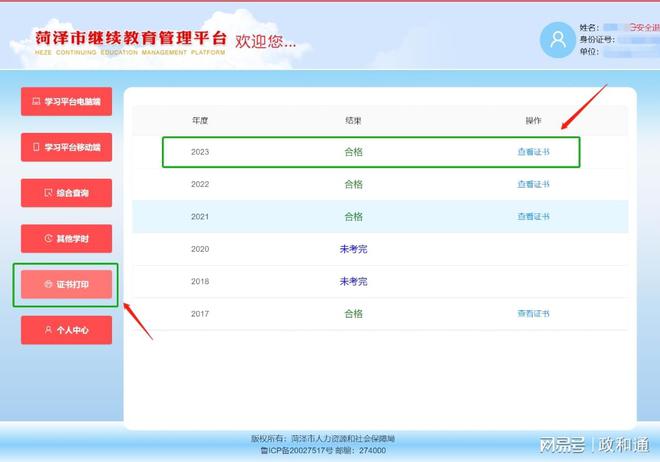Click the 单位 label in header
This screenshot has height=462, width=660.
pos(589,52)
